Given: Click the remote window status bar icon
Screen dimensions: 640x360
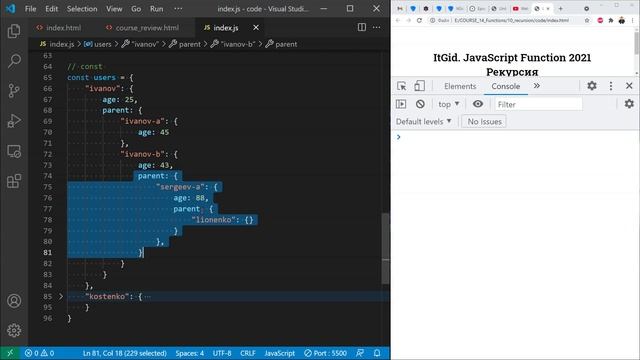Looking at the screenshot, I should 10,353.
